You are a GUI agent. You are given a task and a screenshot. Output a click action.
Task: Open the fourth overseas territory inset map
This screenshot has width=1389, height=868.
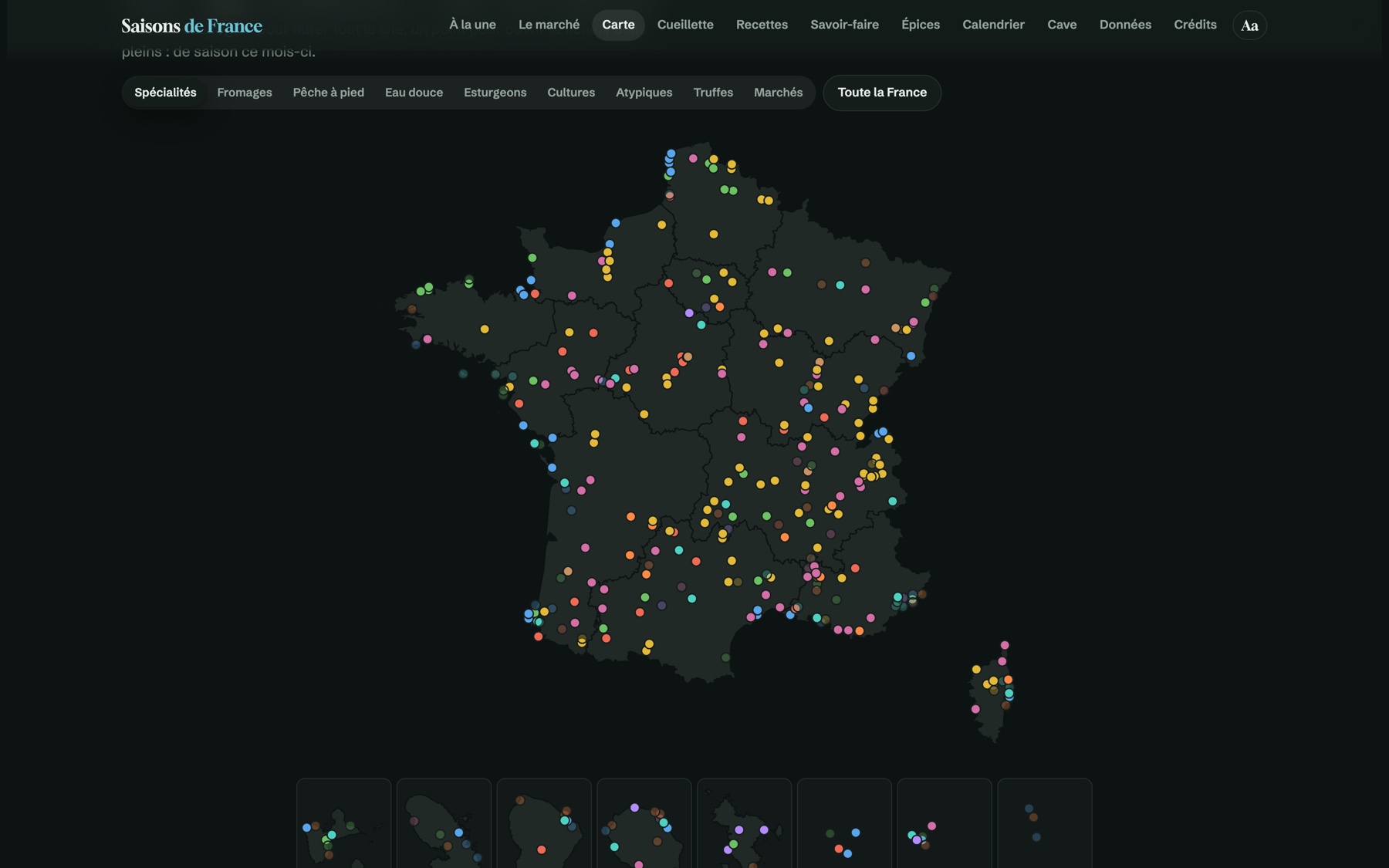tap(644, 823)
